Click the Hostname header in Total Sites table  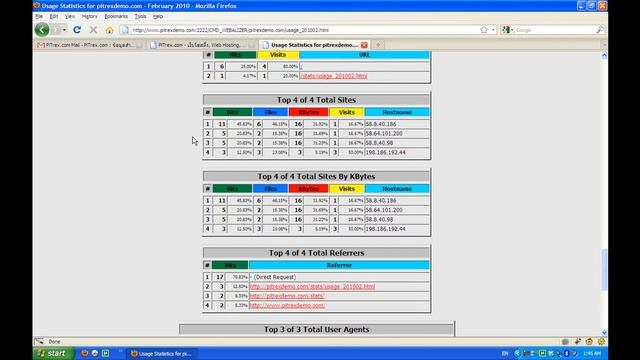397,112
